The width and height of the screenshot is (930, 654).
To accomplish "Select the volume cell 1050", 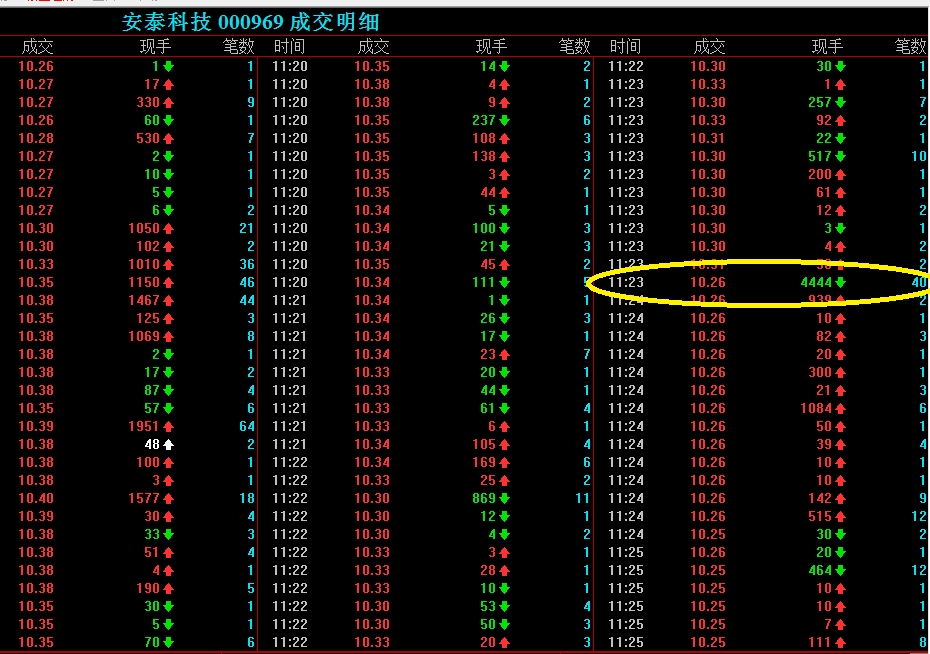I will tap(144, 228).
